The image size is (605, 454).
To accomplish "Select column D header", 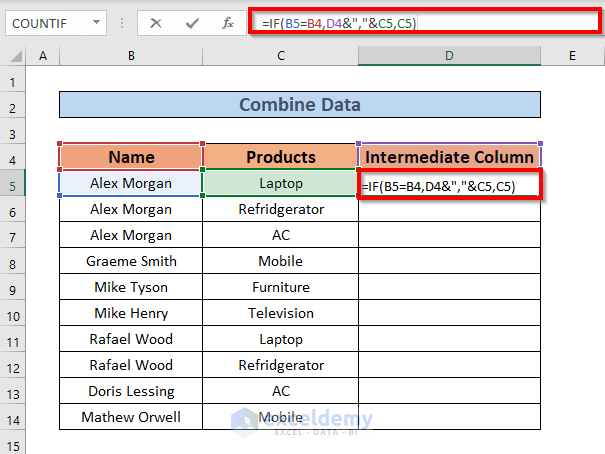I will [x=449, y=58].
